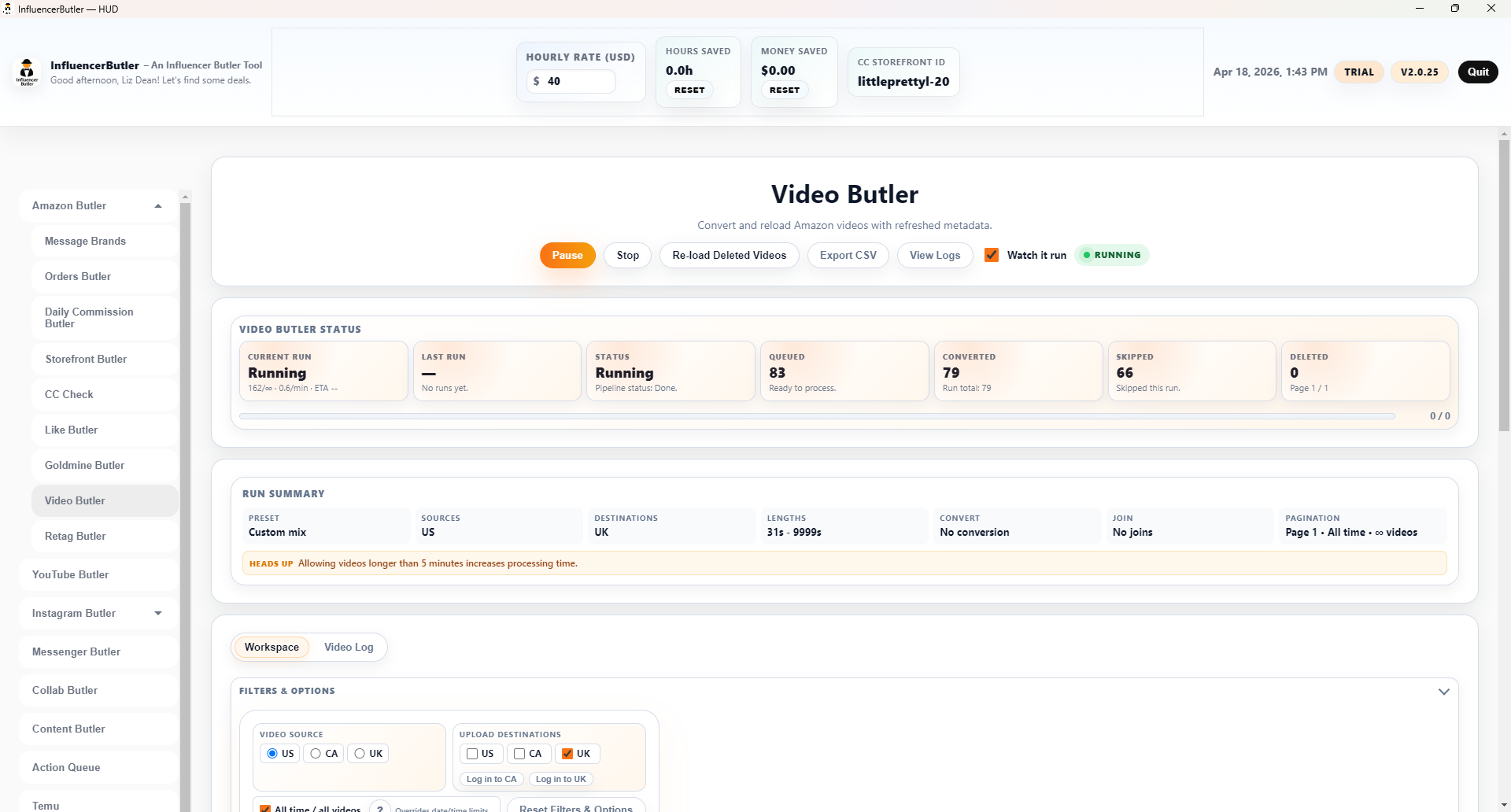Reset the Hours Saved counter
The height and width of the screenshot is (812, 1511).
click(x=689, y=90)
